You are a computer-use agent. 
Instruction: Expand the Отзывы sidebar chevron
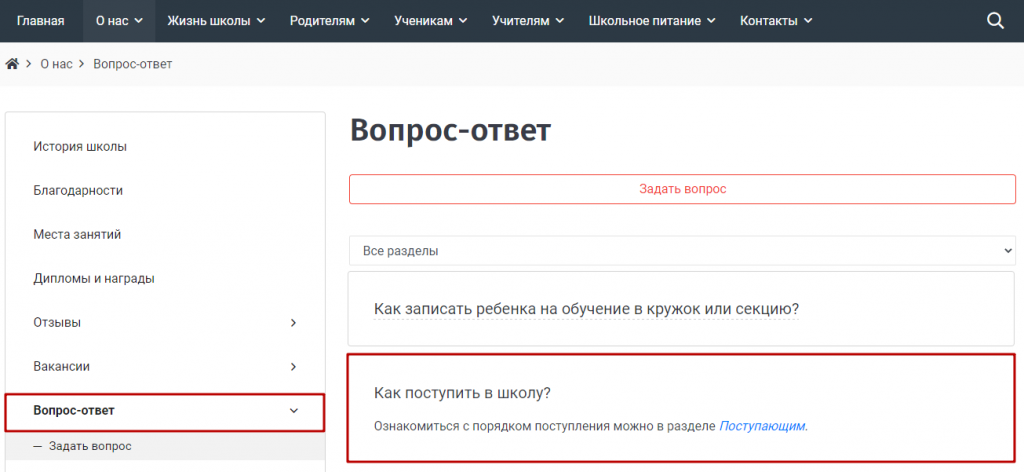point(293,323)
